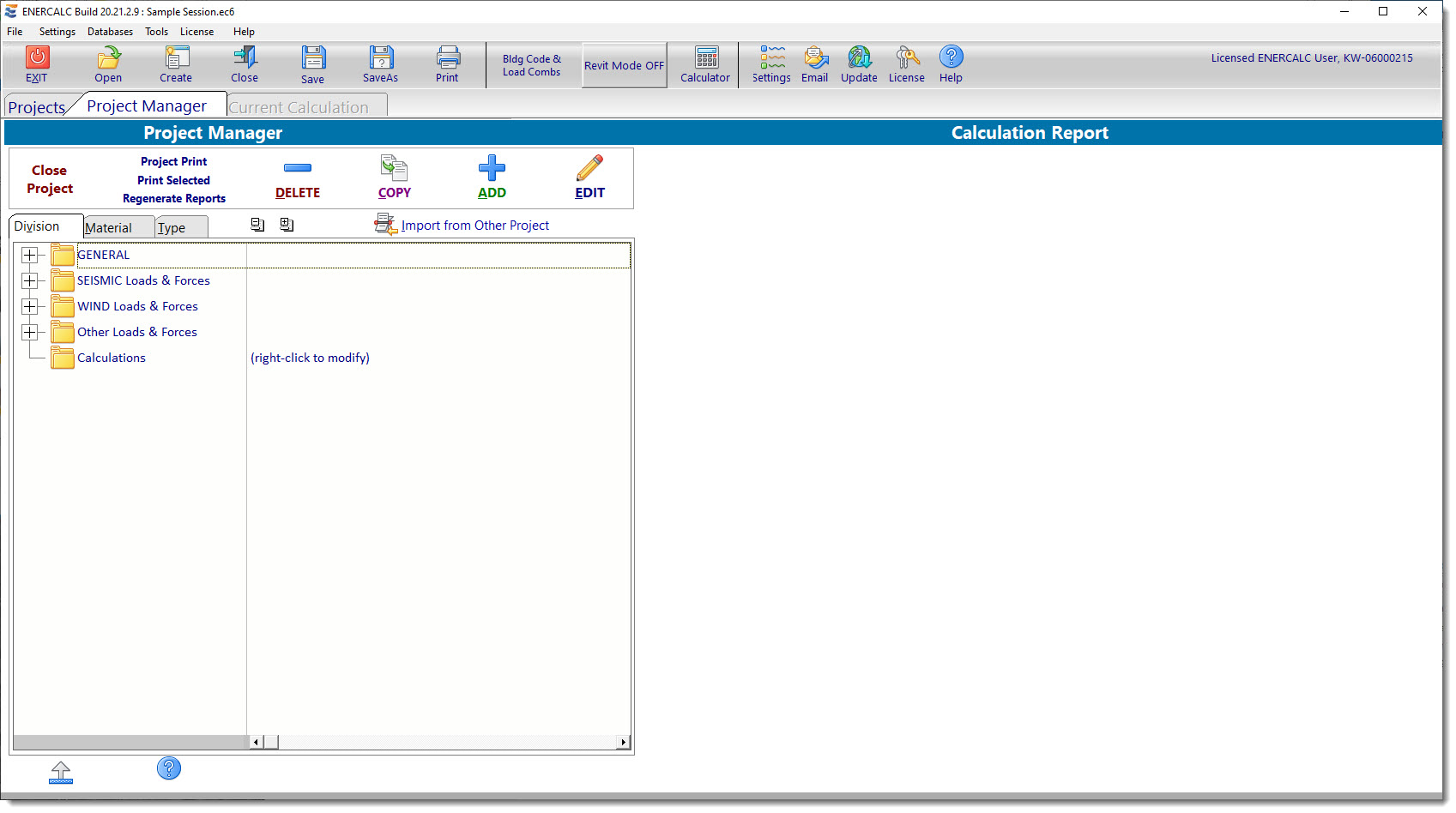This screenshot has width=1456, height=813.
Task: Open the Databases menu
Action: click(x=110, y=32)
